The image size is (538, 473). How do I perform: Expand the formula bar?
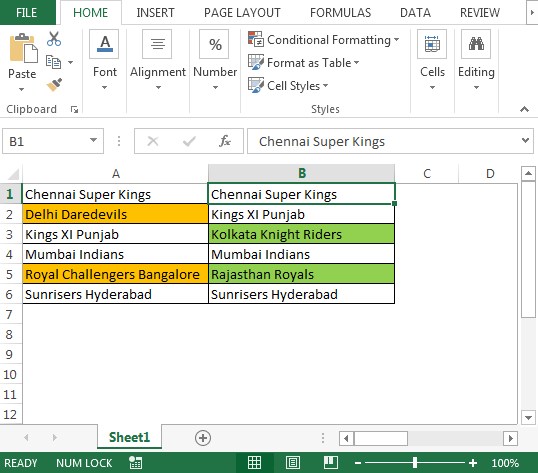525,140
